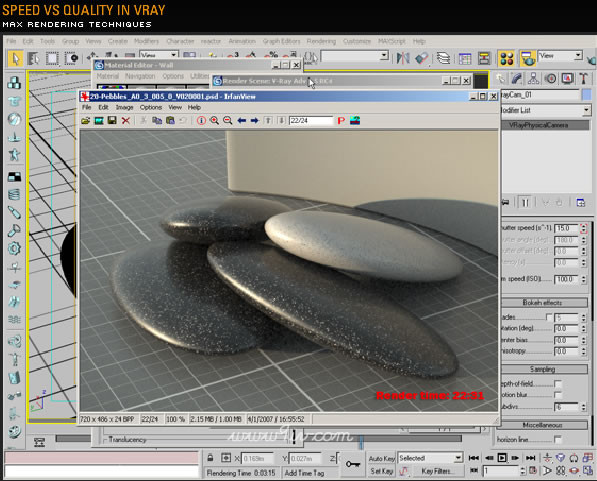The width and height of the screenshot is (597, 481).
Task: Click the IrfanView Zoom In magnifier
Action: (x=214, y=121)
